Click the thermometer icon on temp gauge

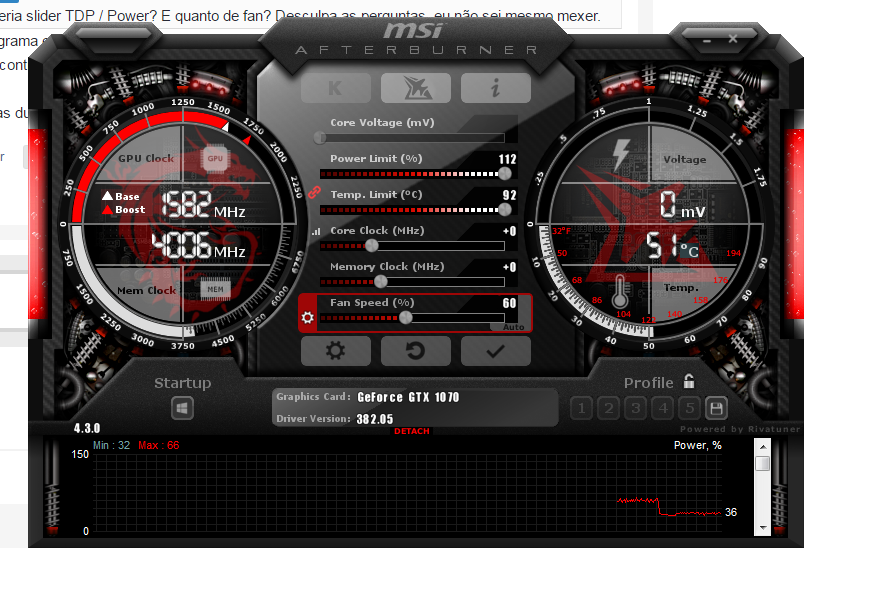(620, 292)
